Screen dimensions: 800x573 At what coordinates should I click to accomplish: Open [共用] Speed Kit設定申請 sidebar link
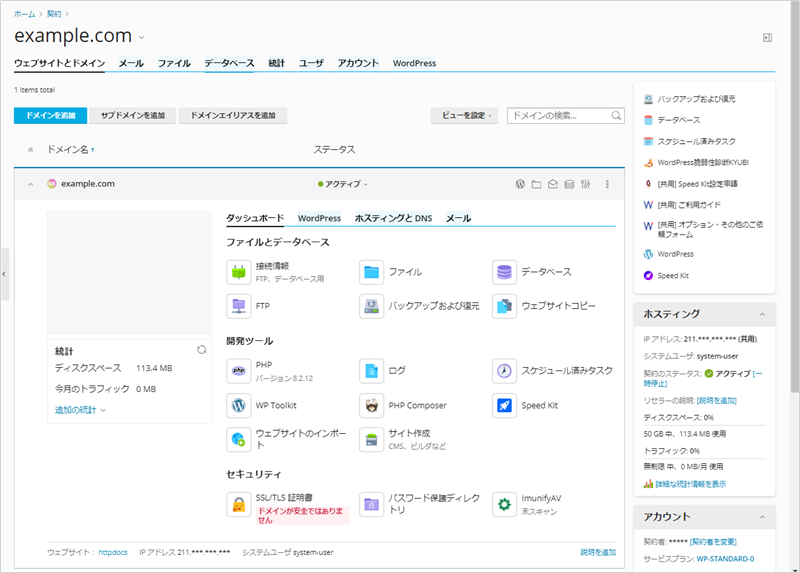pos(697,184)
